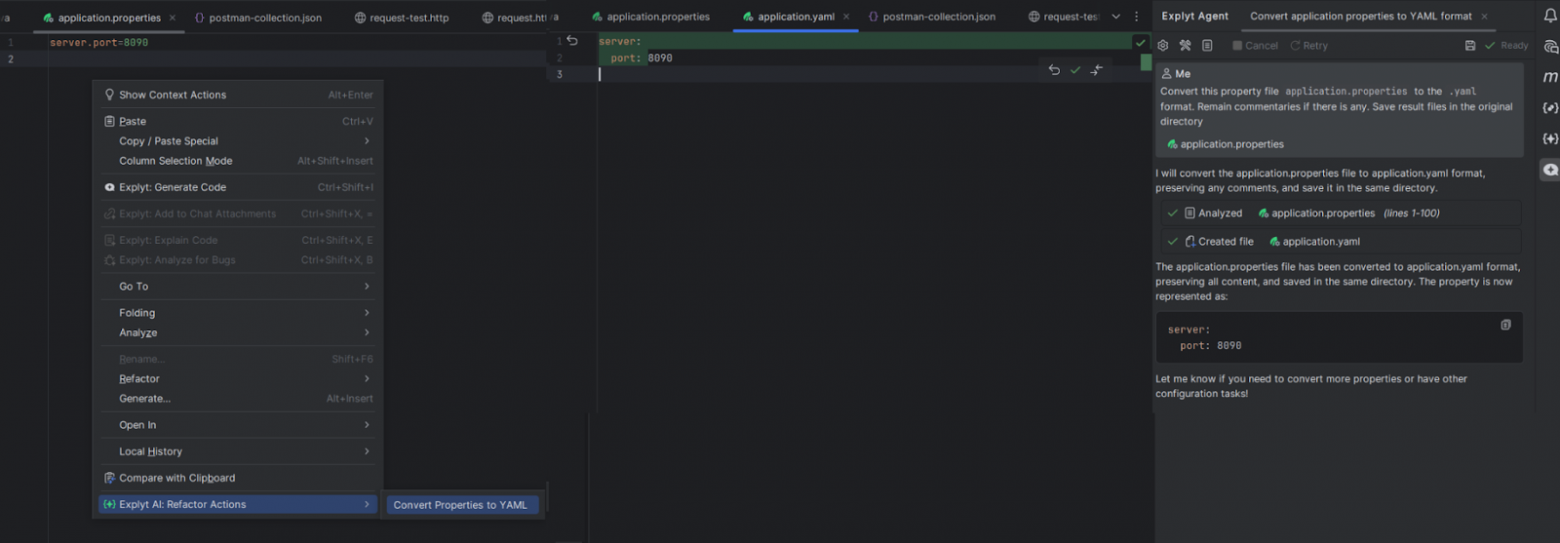Expand the Analyze submenu

(x=239, y=333)
